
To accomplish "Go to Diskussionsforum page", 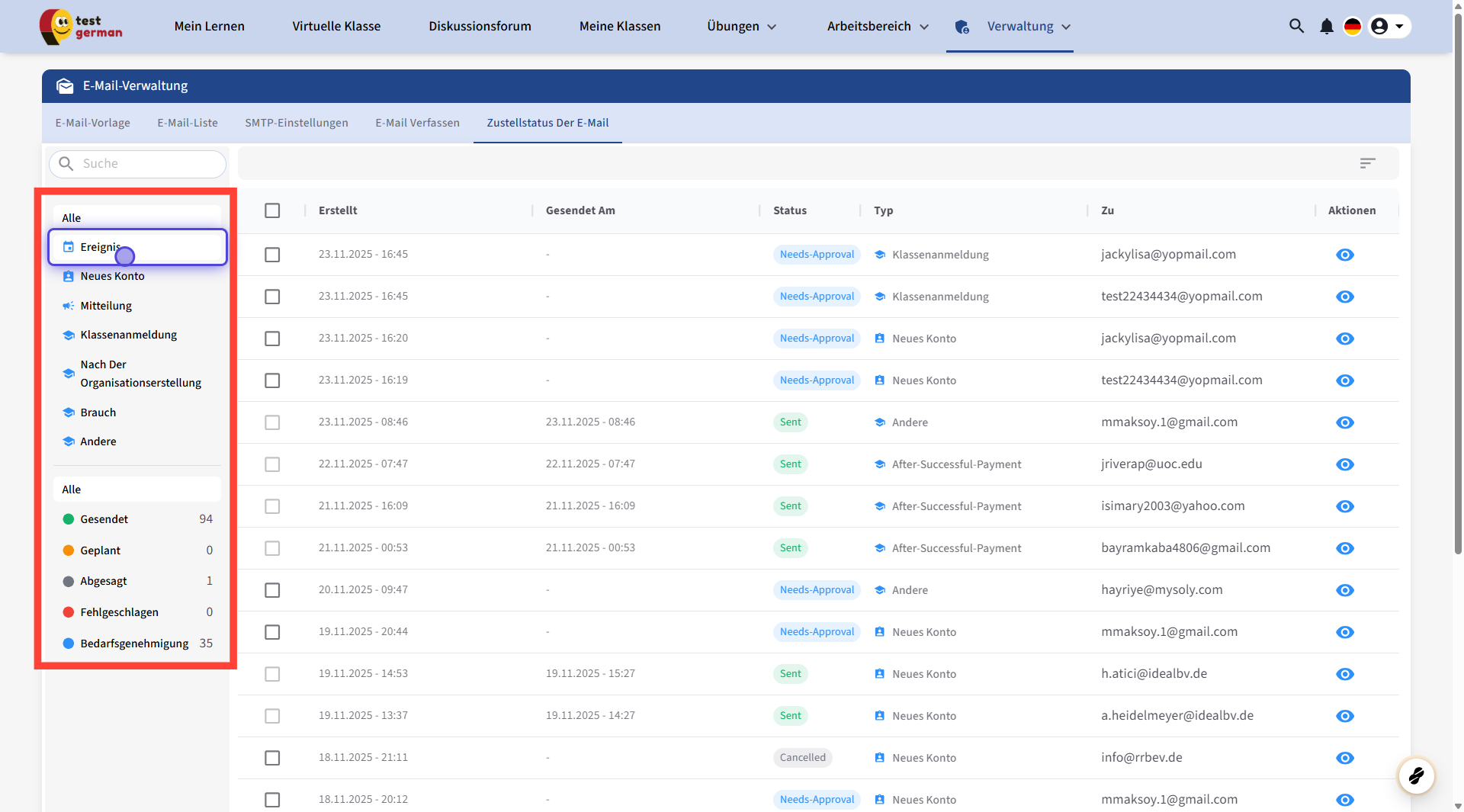I will click(480, 27).
